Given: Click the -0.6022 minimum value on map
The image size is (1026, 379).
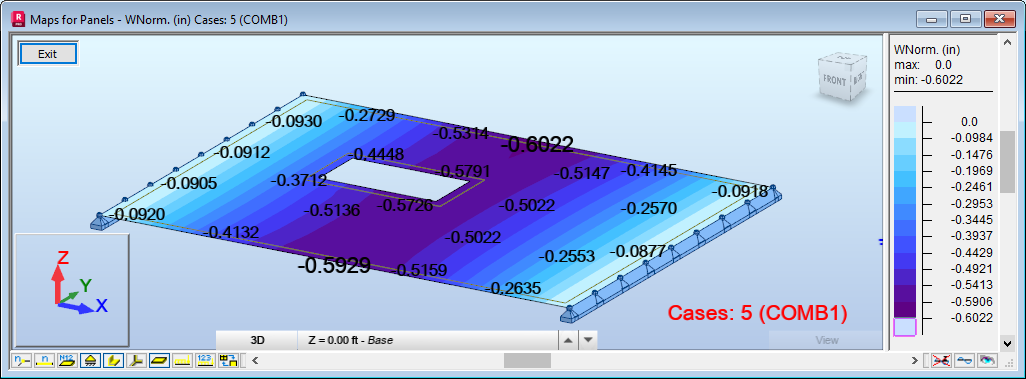Looking at the screenshot, I should pos(537,144).
